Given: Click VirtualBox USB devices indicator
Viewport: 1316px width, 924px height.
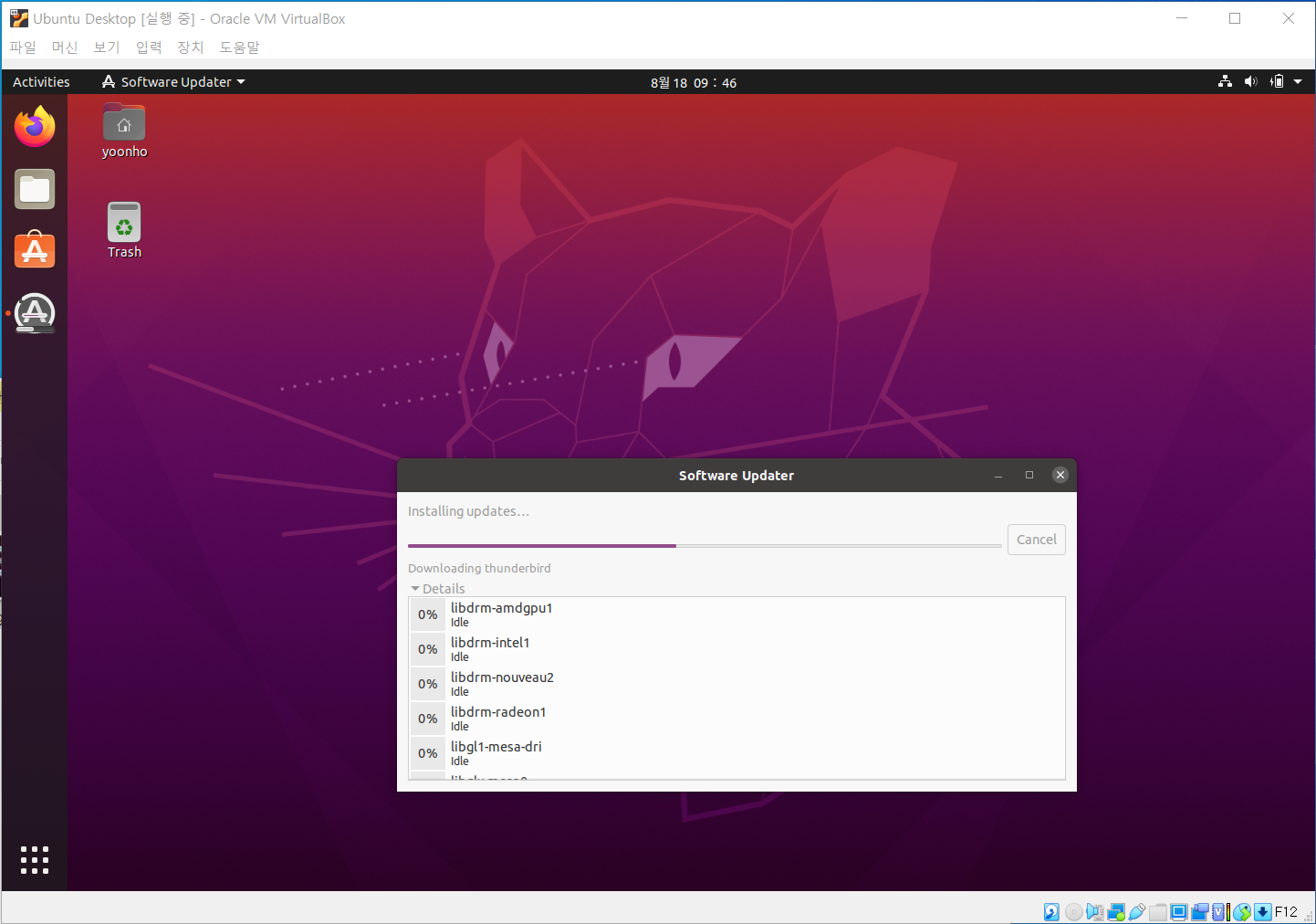Looking at the screenshot, I should (1137, 912).
